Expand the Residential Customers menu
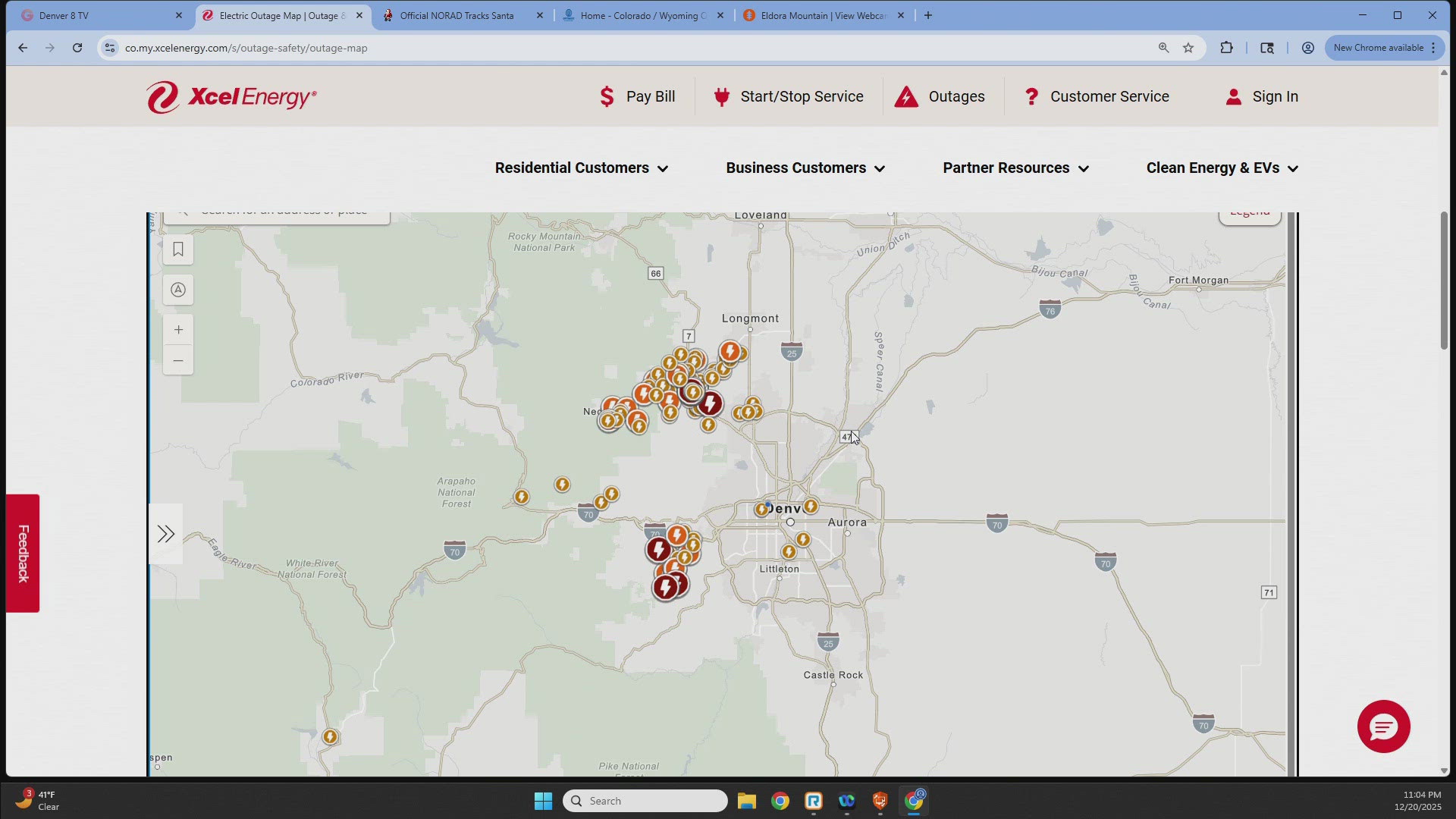Viewport: 1456px width, 819px height. (x=581, y=168)
